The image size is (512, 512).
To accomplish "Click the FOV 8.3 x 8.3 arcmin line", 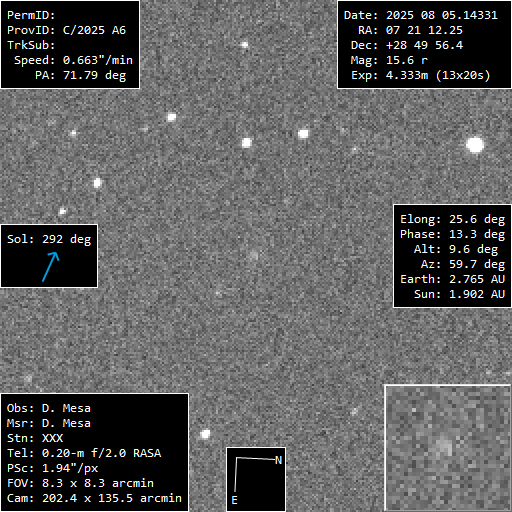I will pos(80,483).
